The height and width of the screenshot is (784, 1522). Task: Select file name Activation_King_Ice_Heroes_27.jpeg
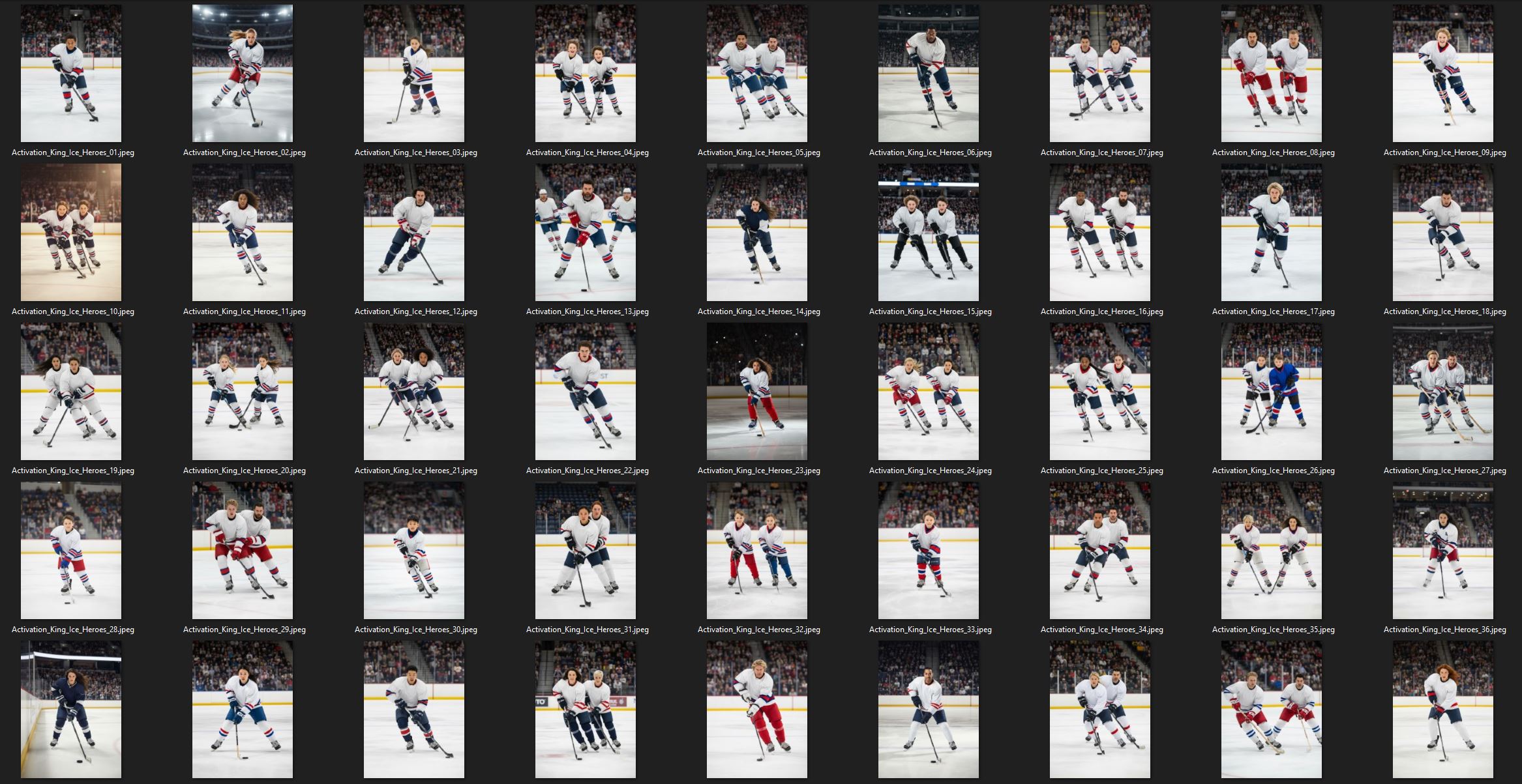pyautogui.click(x=1445, y=471)
